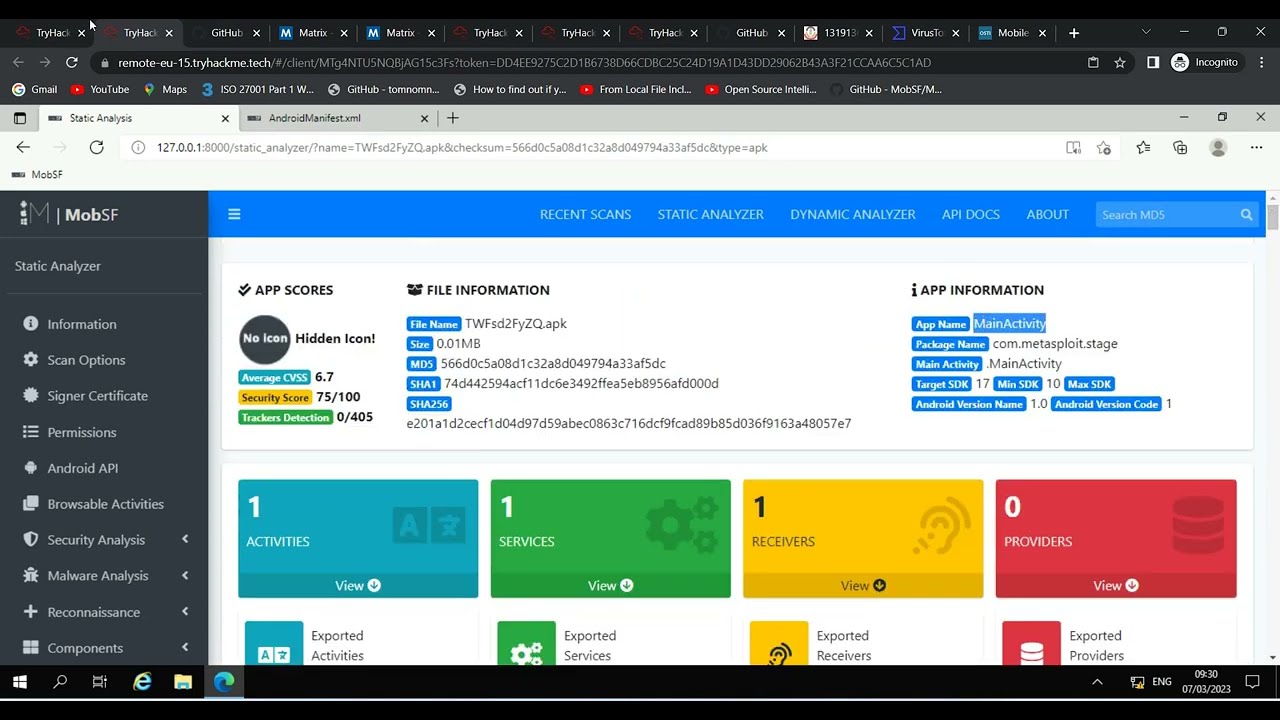Open notification center icon
This screenshot has width=1280, height=720.
1252,682
